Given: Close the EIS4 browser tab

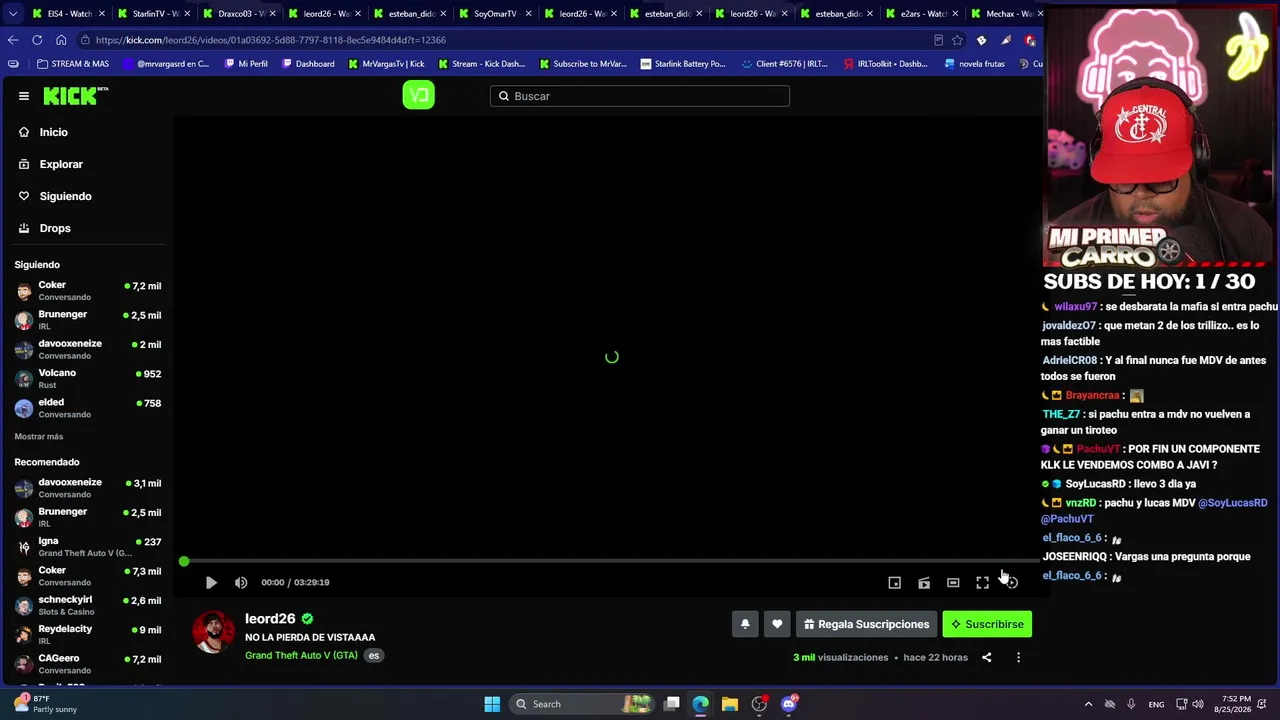Looking at the screenshot, I should click(x=102, y=14).
